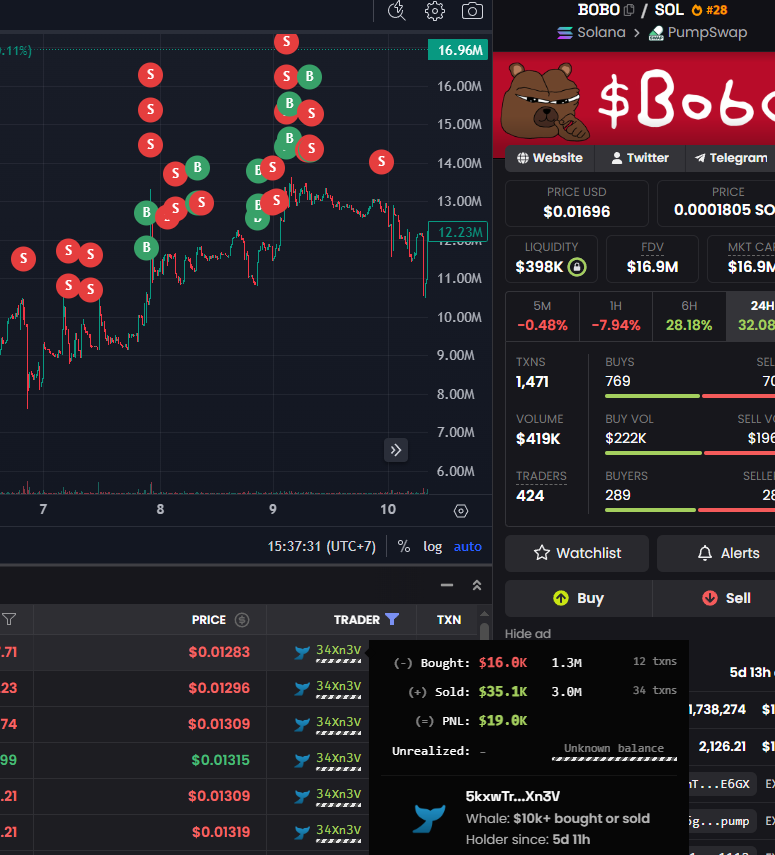Image resolution: width=775 pixels, height=855 pixels.
Task: Open the PumpSwap DEX link
Action: pos(698,33)
